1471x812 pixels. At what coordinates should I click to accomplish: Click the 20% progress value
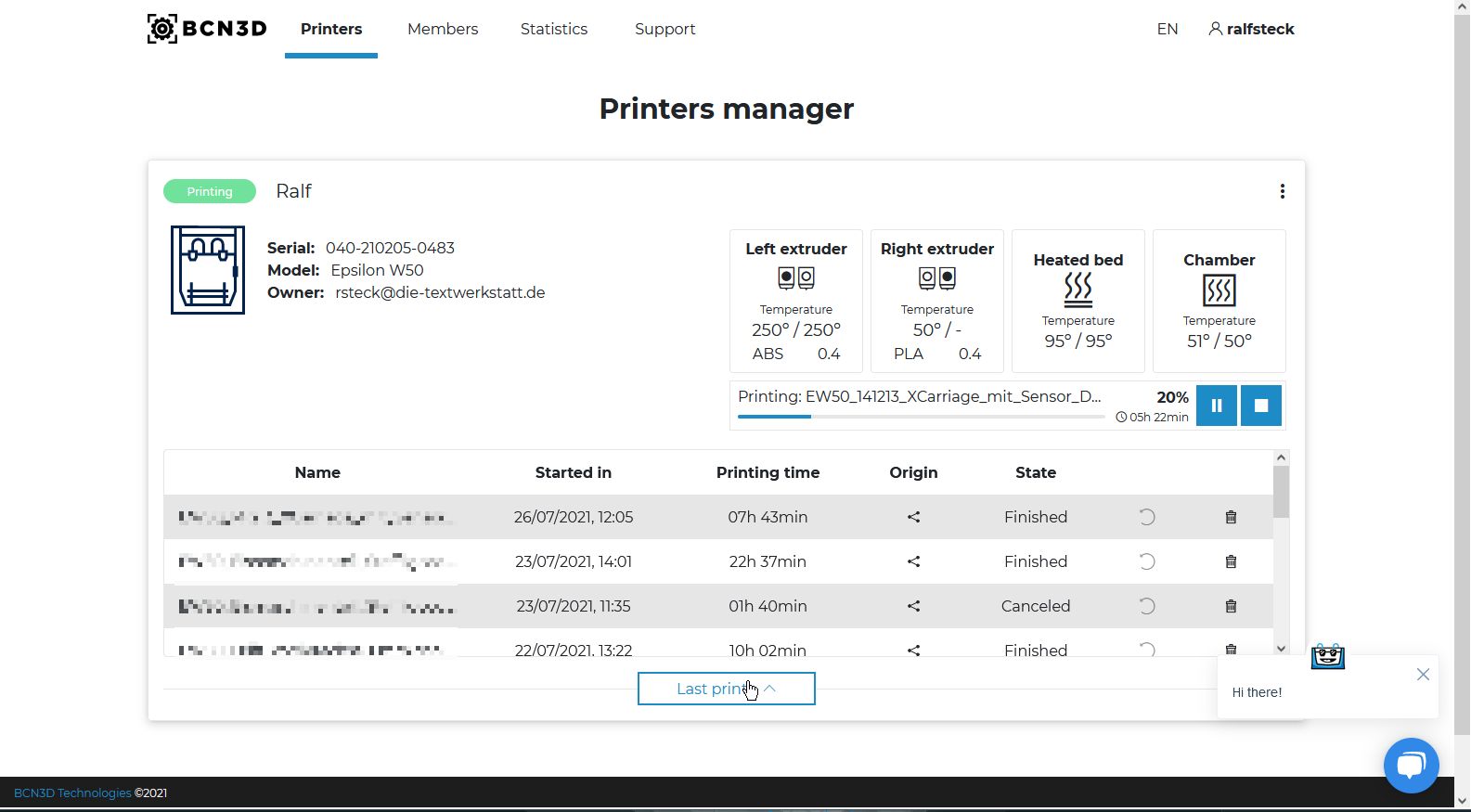1172,397
